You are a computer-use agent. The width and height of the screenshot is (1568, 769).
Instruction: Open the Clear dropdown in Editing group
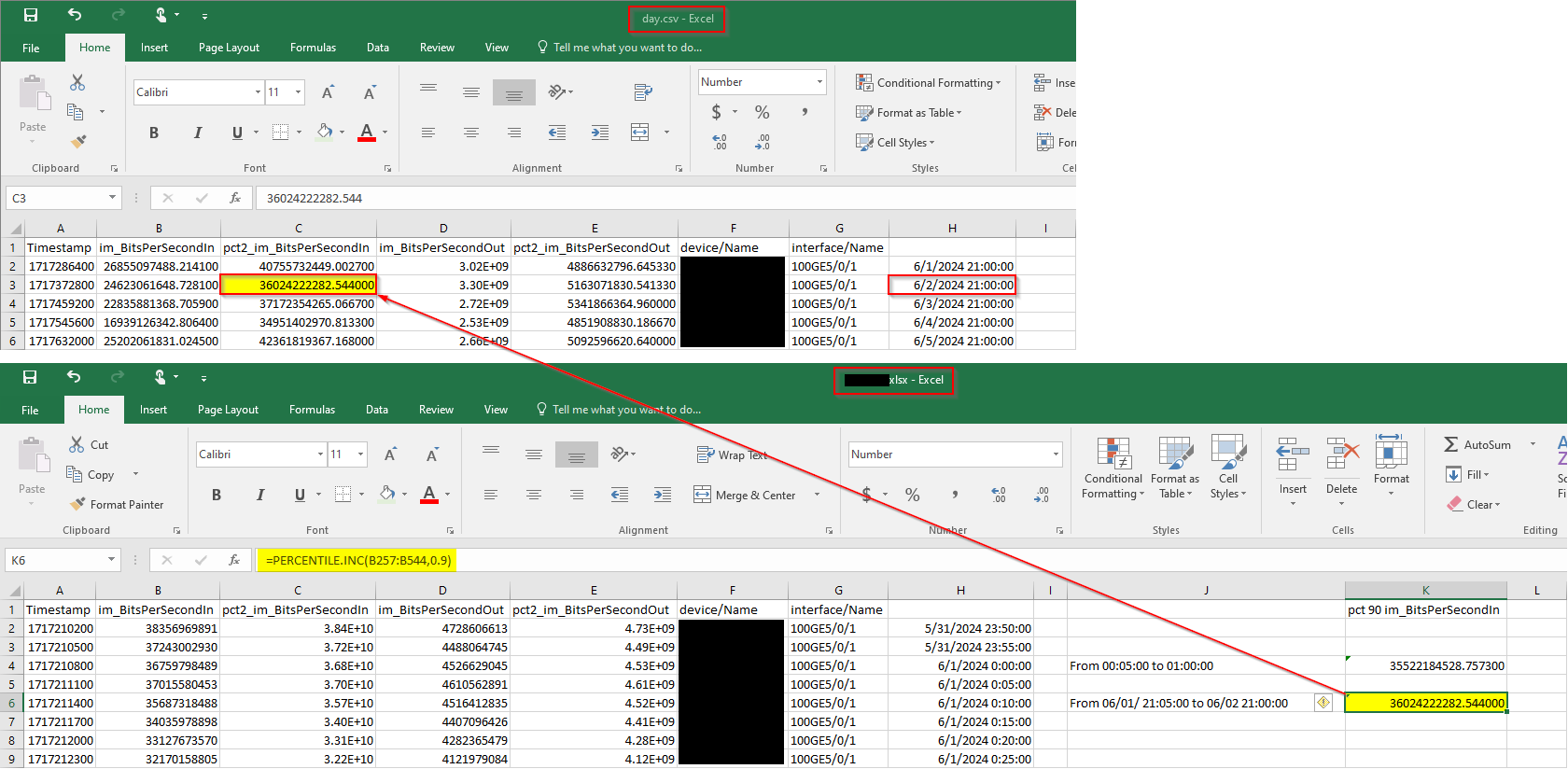pyautogui.click(x=1475, y=505)
